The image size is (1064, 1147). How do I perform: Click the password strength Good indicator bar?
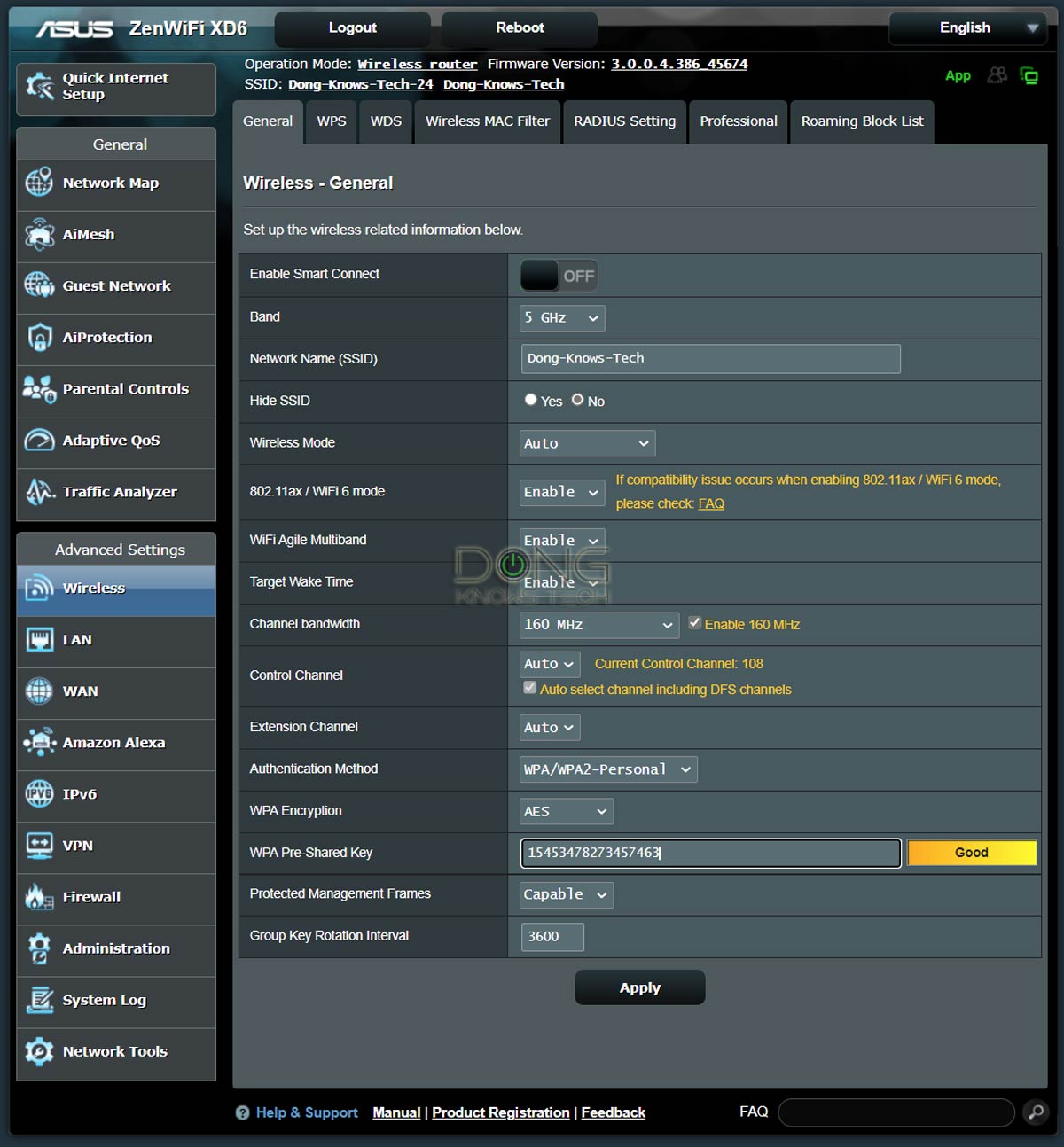coord(971,853)
